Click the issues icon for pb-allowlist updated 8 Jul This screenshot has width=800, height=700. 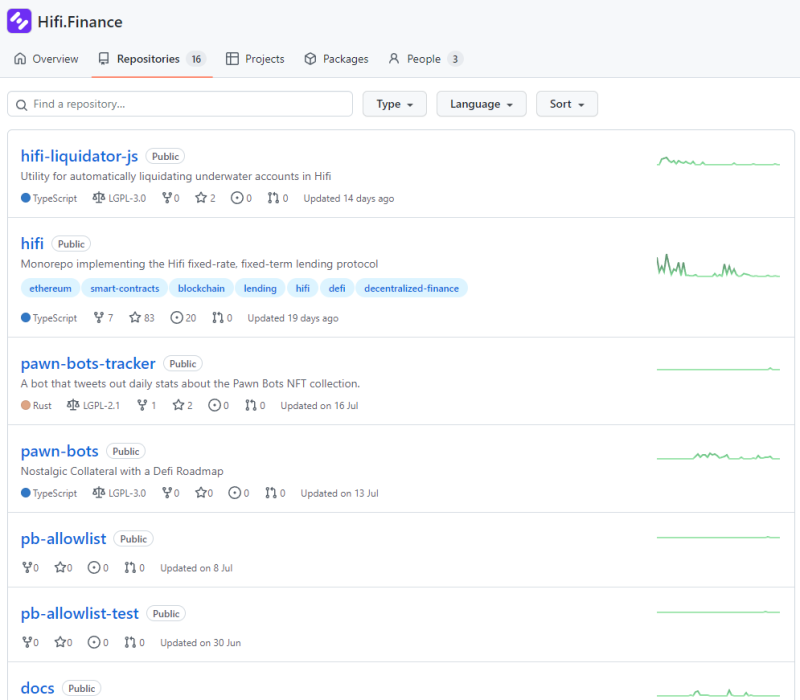click(x=94, y=567)
